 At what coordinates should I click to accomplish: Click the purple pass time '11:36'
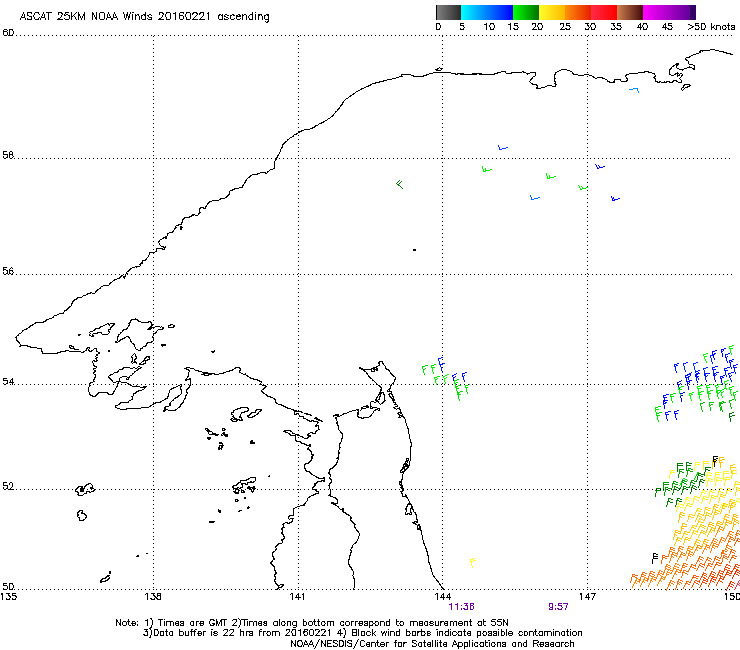coord(462,607)
